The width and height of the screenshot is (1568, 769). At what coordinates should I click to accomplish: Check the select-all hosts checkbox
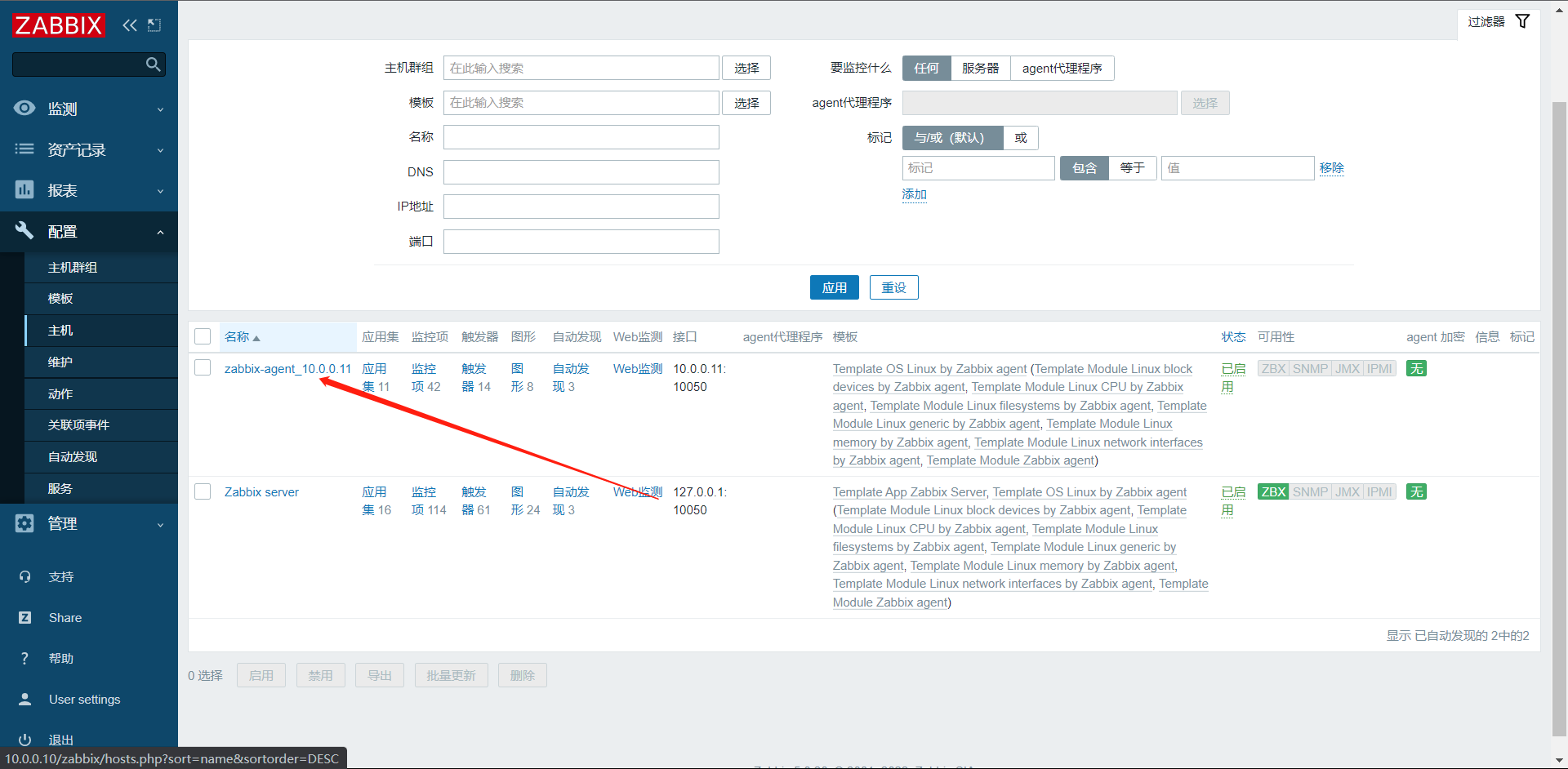click(x=203, y=336)
